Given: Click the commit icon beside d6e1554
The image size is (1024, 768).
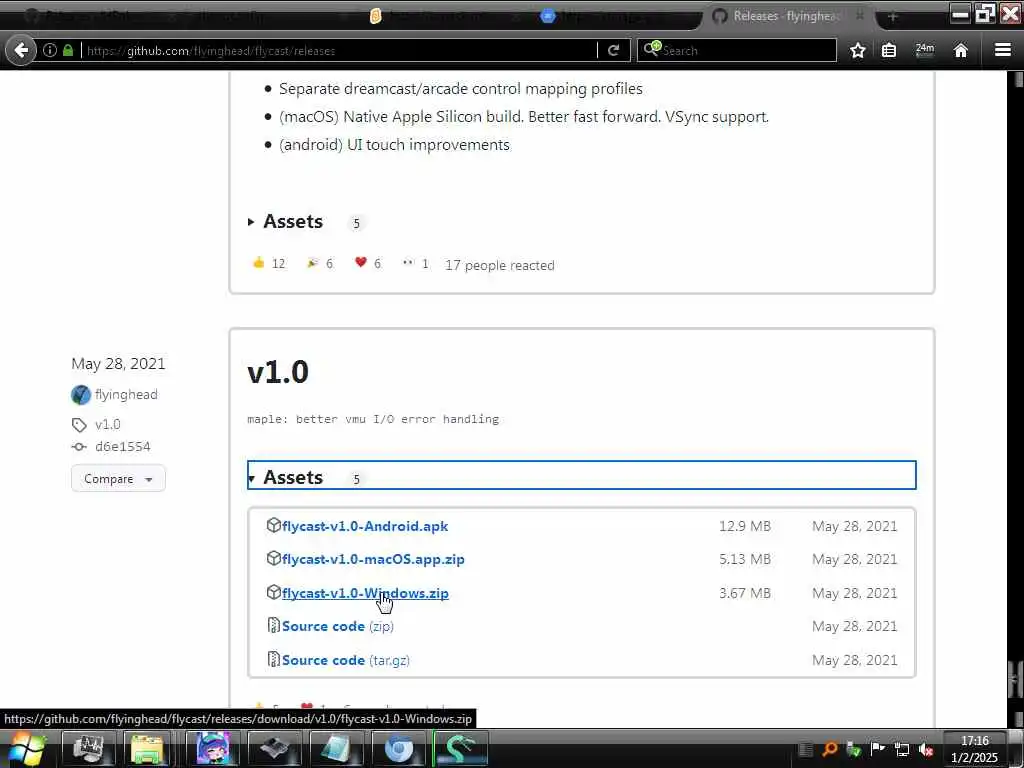Looking at the screenshot, I should pyautogui.click(x=79, y=447).
